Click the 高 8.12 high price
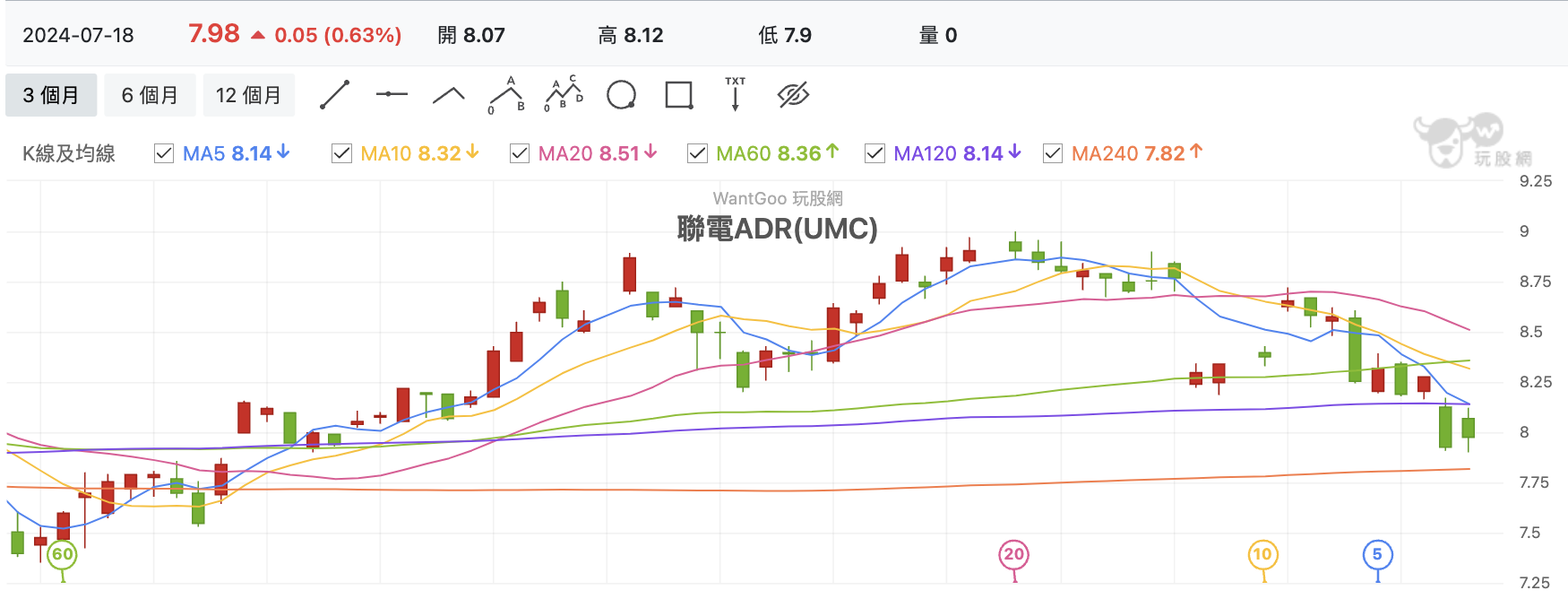This screenshot has height=599, width=1568. pyautogui.click(x=631, y=35)
